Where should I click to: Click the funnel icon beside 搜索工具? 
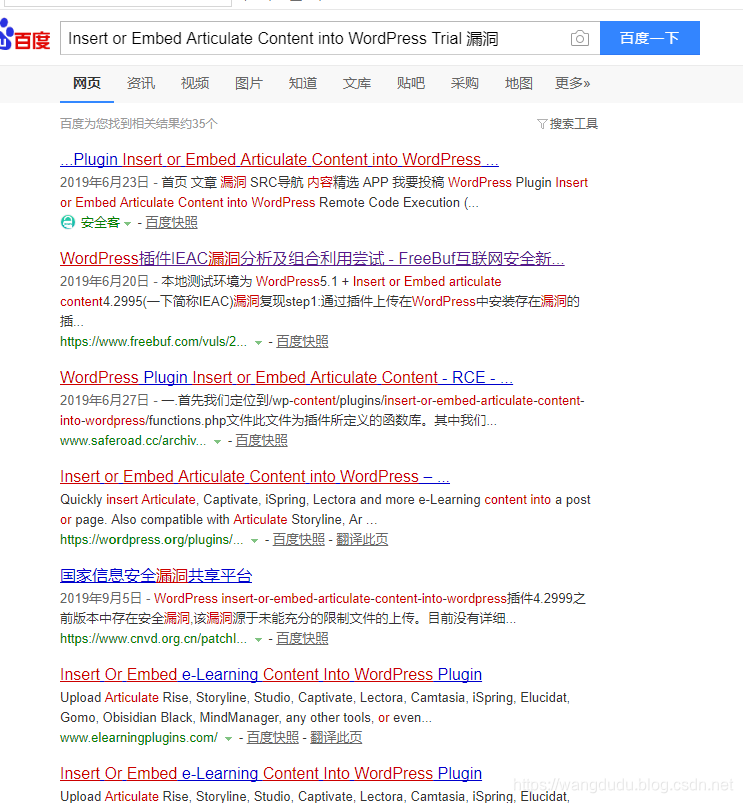[542, 124]
